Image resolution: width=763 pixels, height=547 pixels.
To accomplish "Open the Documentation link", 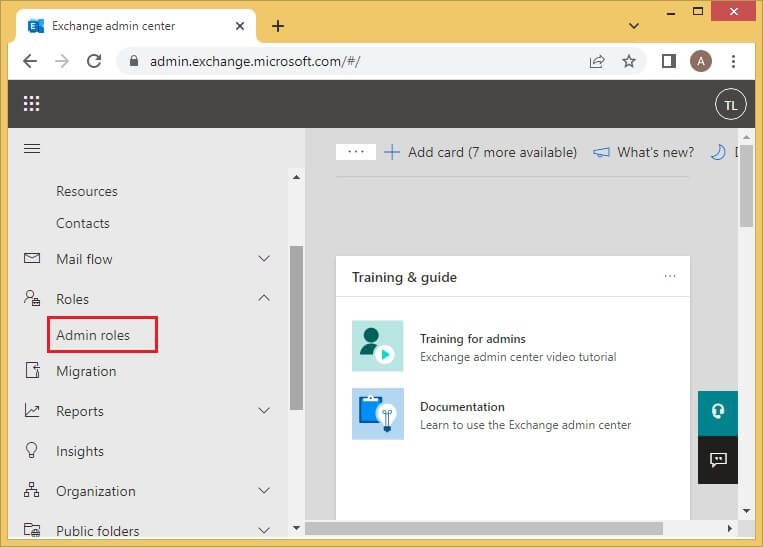I will point(462,407).
